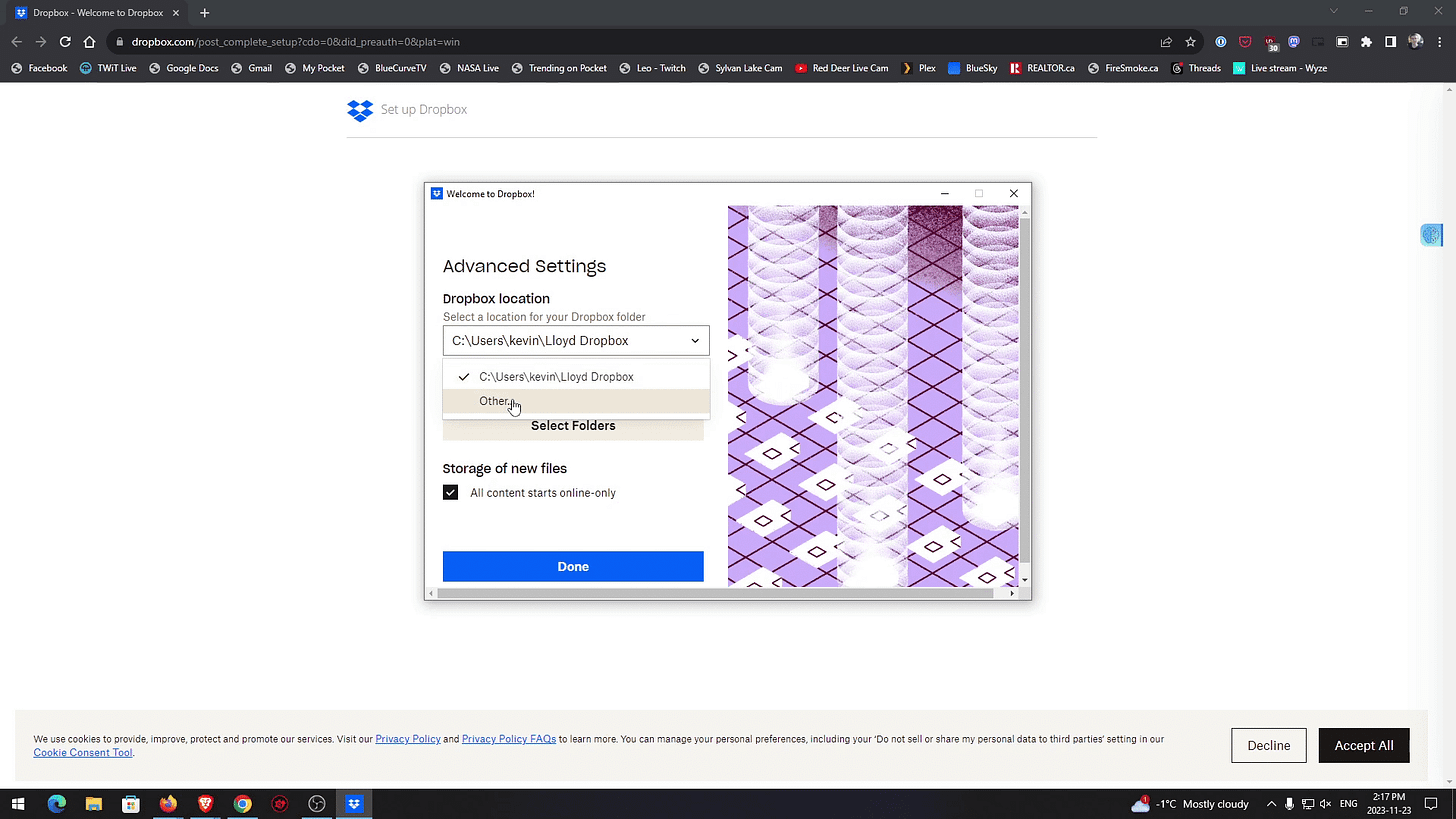Follow the Privacy Policy link
This screenshot has height=819, width=1456.
pos(408,739)
